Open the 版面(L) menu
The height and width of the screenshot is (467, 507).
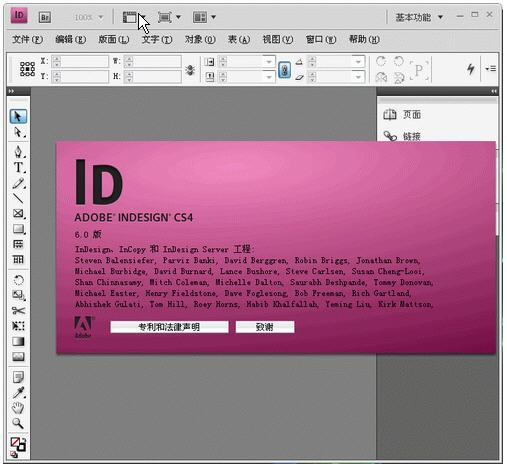tap(114, 39)
